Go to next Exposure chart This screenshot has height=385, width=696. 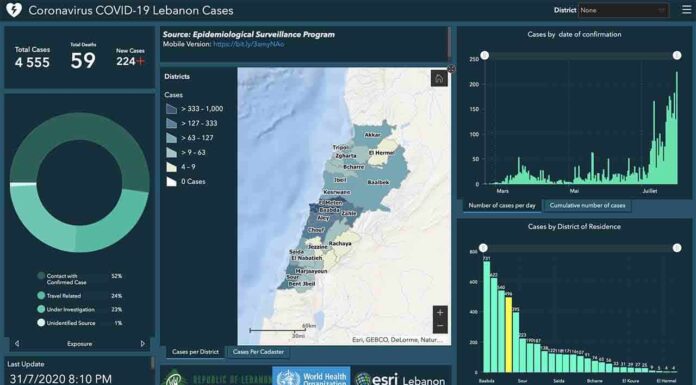pos(142,343)
